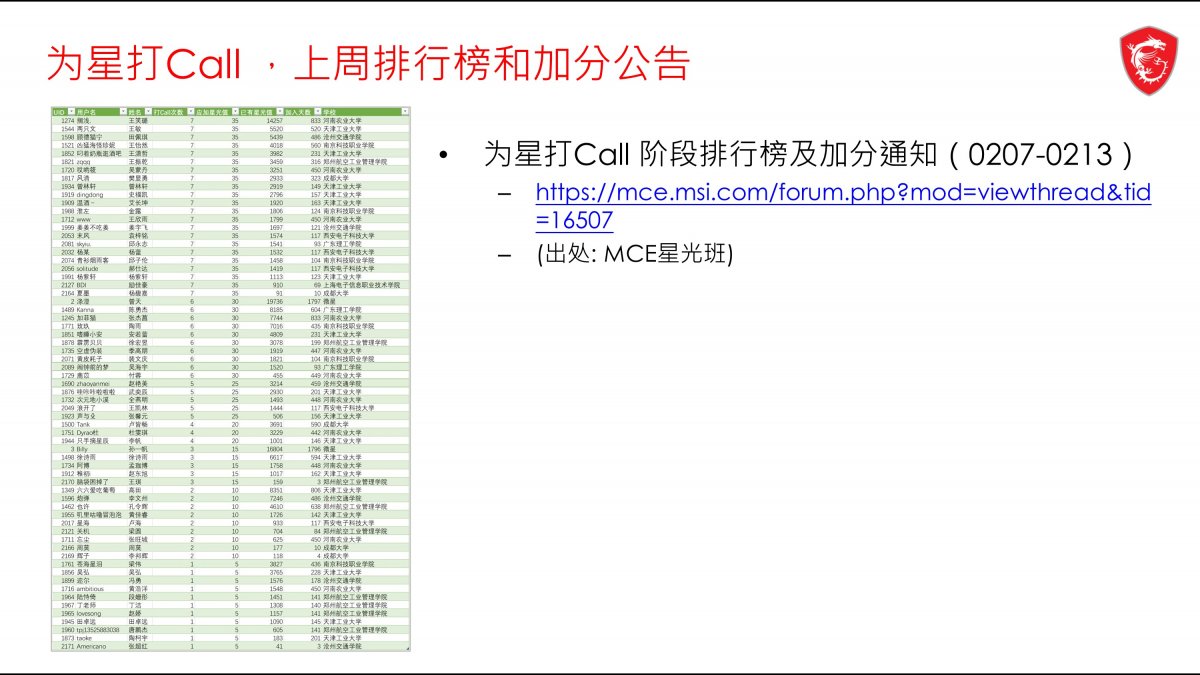Click the star value 3691 cell
The width and height of the screenshot is (1200, 675).
277,425
